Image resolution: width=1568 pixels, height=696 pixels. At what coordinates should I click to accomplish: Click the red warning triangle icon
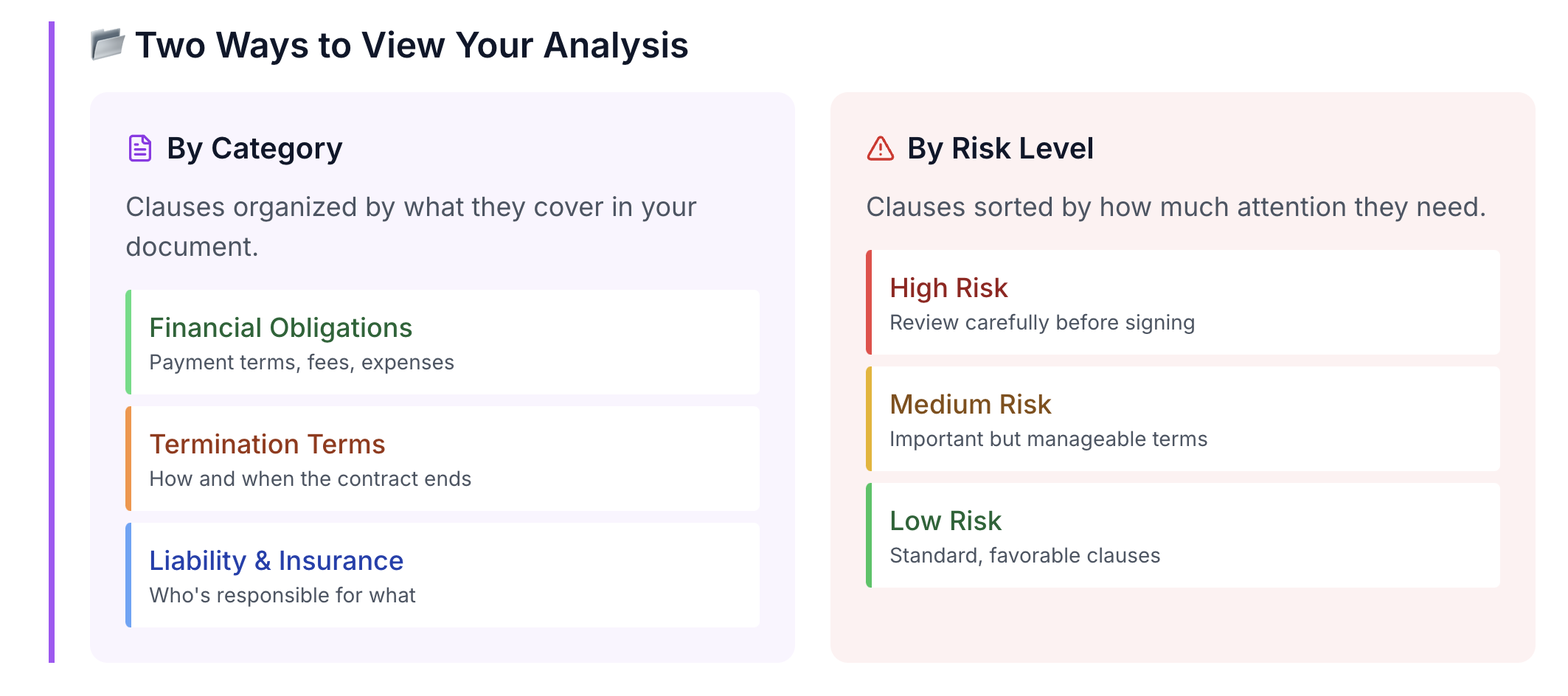pos(881,148)
